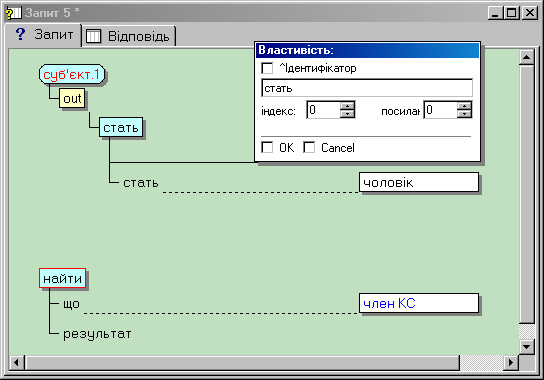Click the vertical scrollbar up arrow
The image size is (544, 380).
point(527,57)
